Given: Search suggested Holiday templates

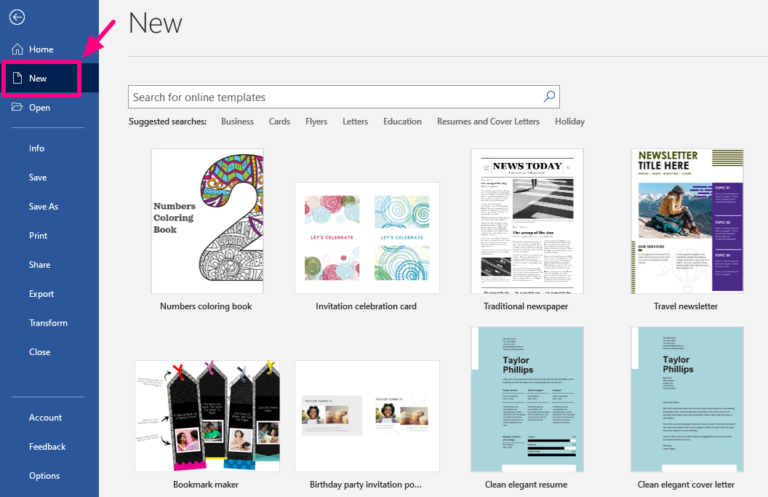Looking at the screenshot, I should pos(570,121).
